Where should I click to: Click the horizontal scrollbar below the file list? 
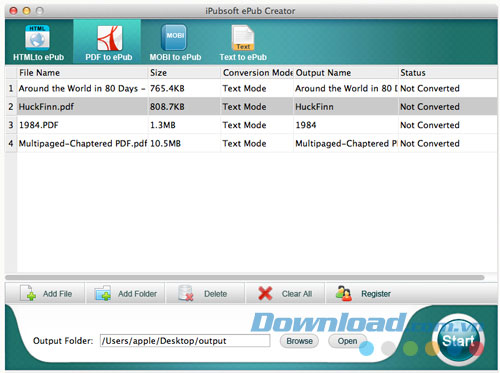tap(245, 277)
